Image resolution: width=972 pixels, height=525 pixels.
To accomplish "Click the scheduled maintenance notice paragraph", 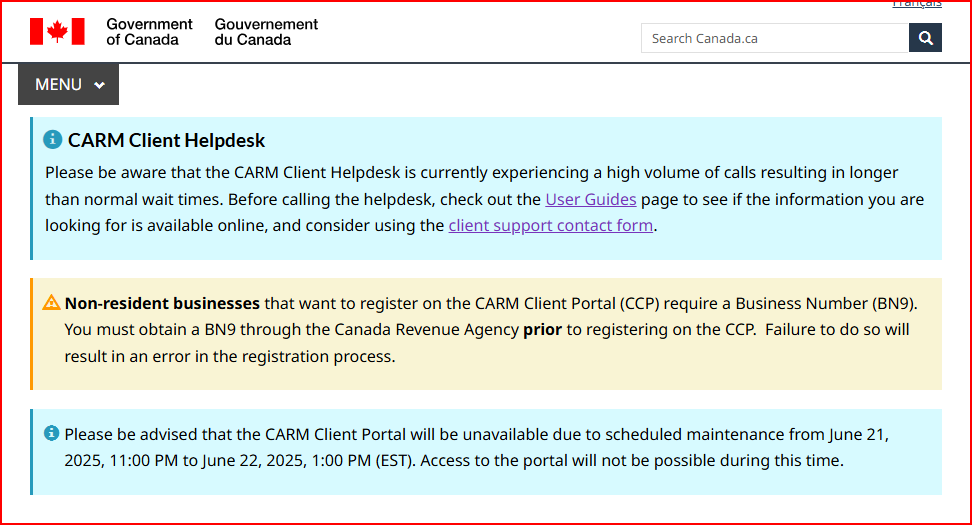I will pos(476,448).
